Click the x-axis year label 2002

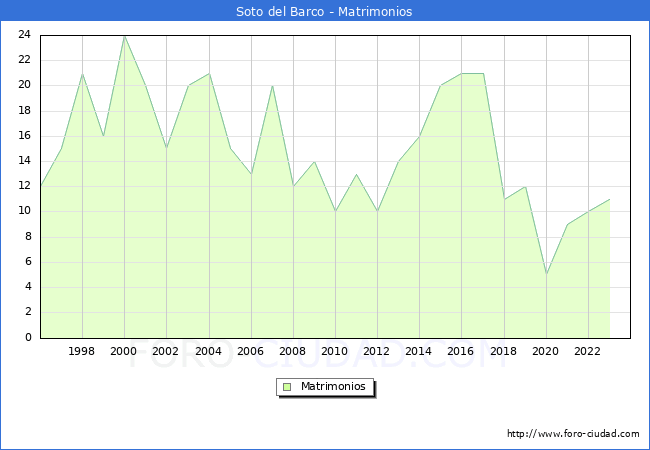[165, 351]
